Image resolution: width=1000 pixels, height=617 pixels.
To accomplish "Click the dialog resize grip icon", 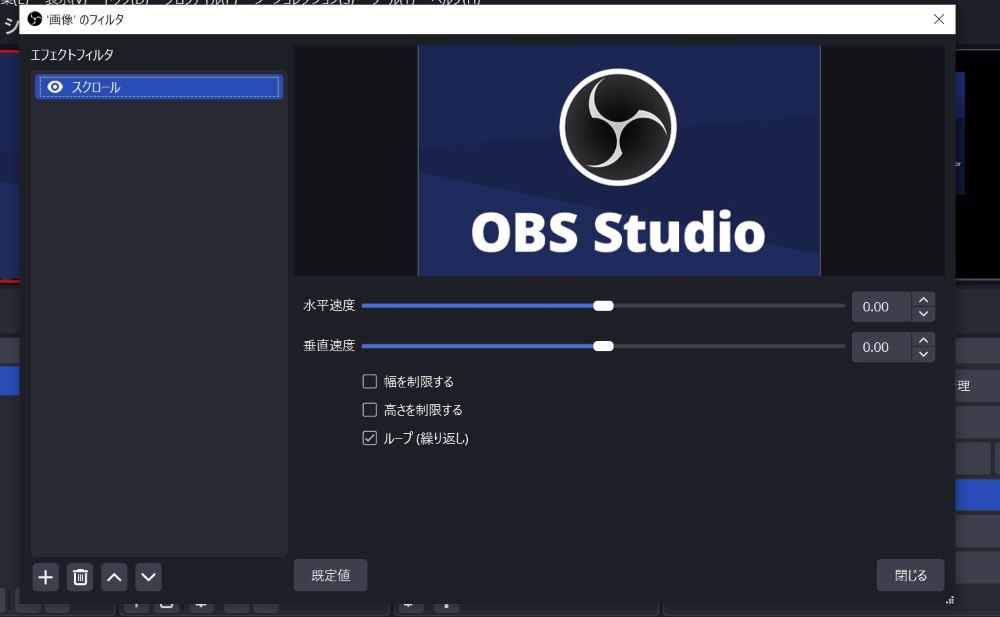I will coord(950,600).
